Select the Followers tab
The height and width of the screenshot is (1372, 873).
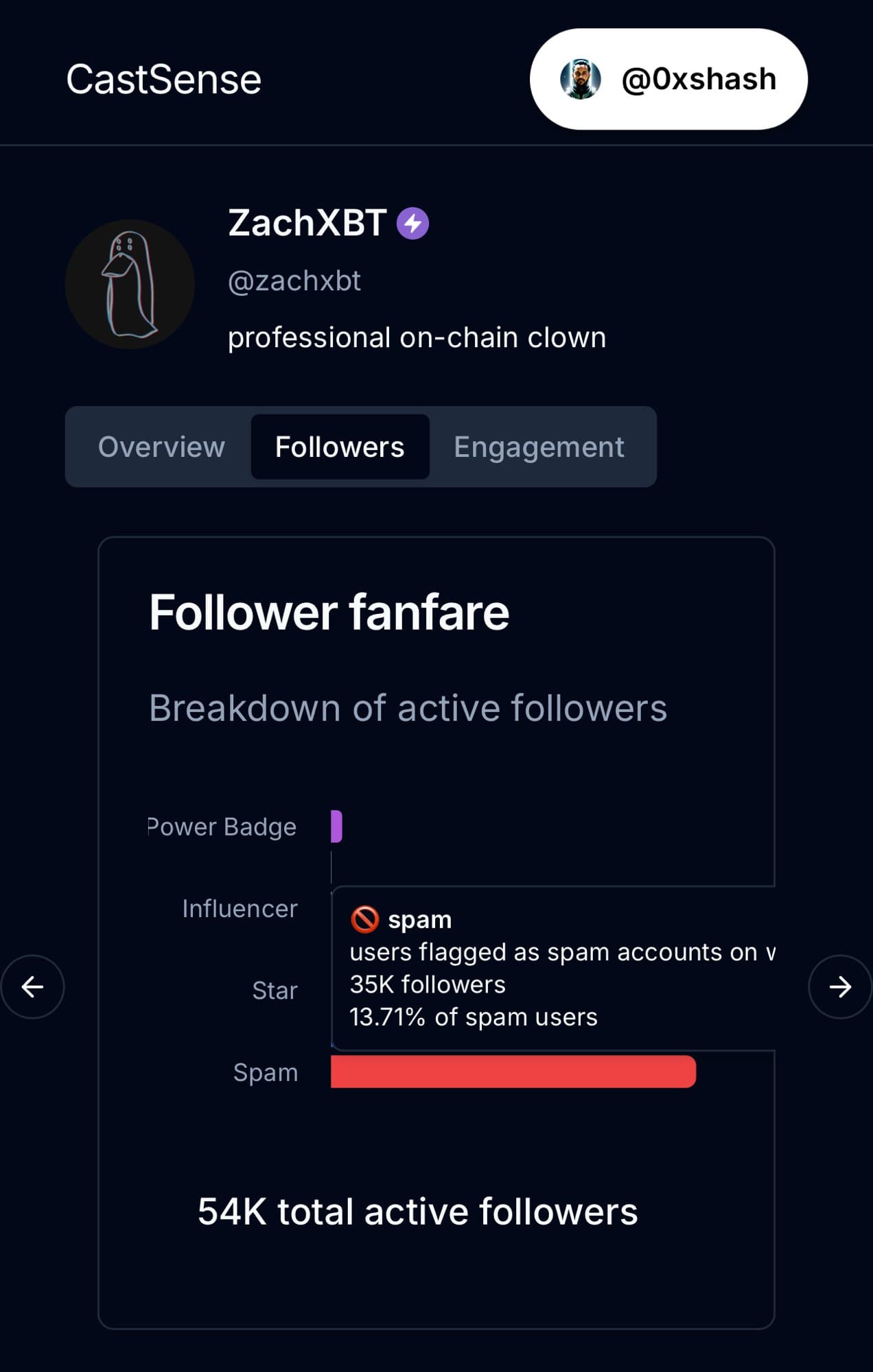click(x=340, y=447)
